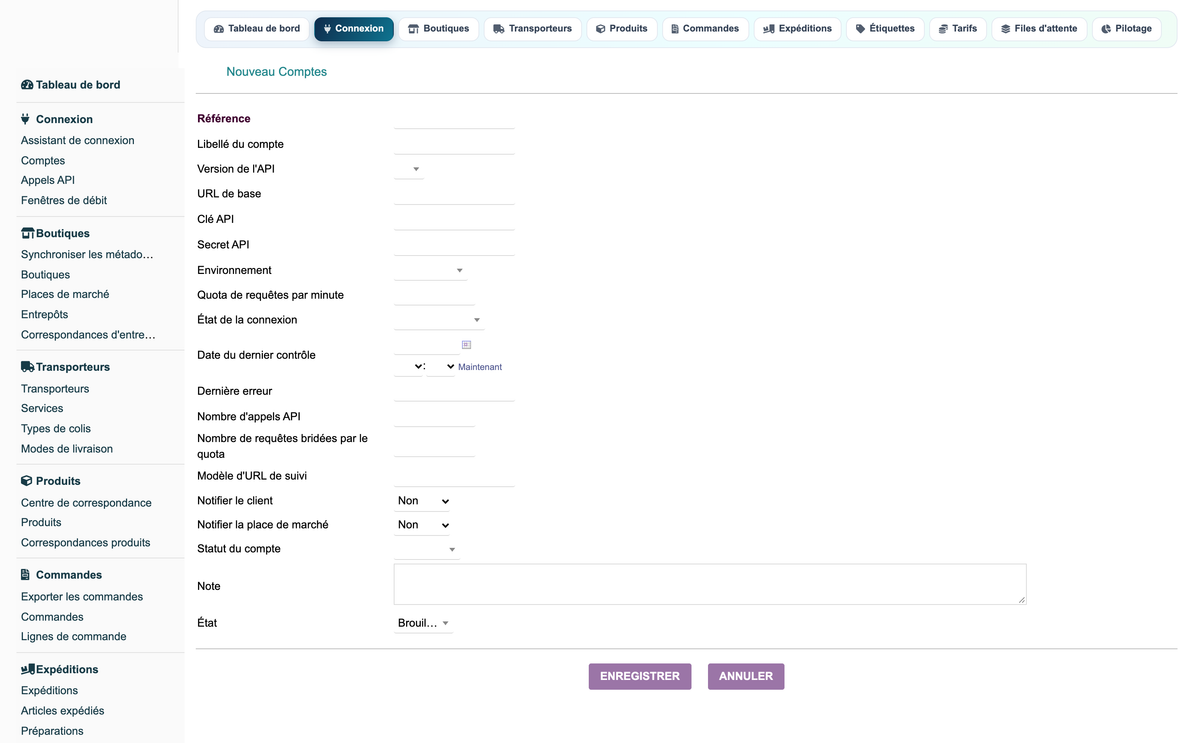Open the Transporteurs top tab
The width and height of the screenshot is (1200, 743).
[533, 29]
